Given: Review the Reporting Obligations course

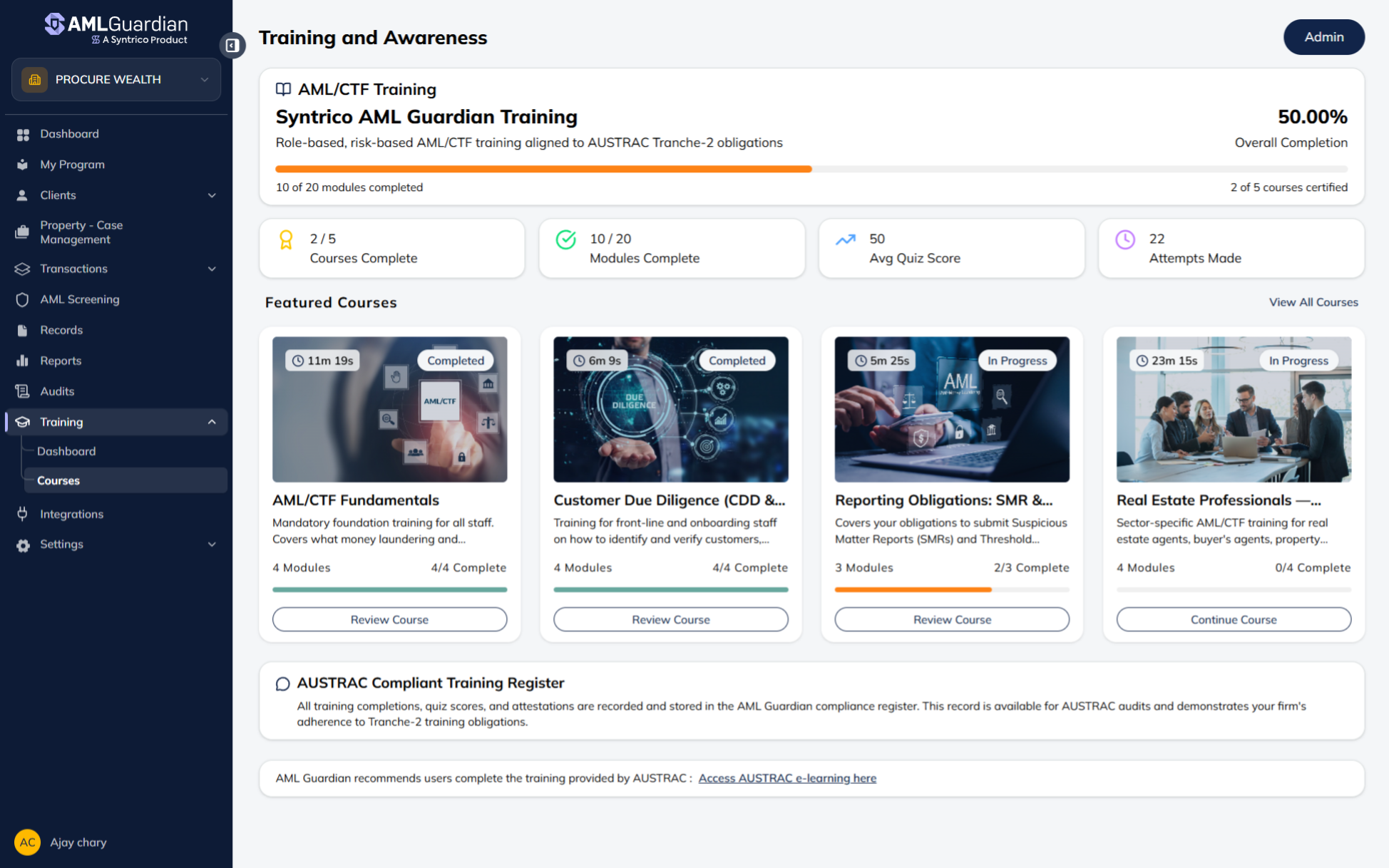Looking at the screenshot, I should click(952, 619).
